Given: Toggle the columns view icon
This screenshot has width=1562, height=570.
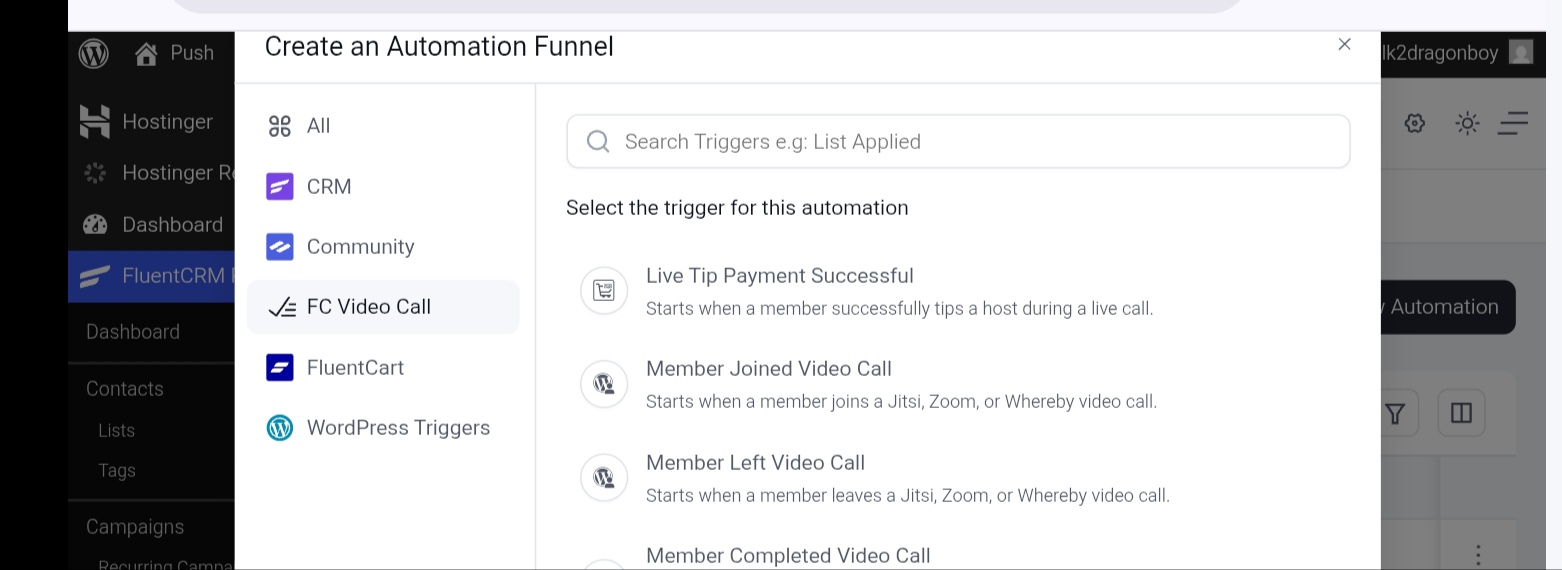Looking at the screenshot, I should click(1461, 413).
